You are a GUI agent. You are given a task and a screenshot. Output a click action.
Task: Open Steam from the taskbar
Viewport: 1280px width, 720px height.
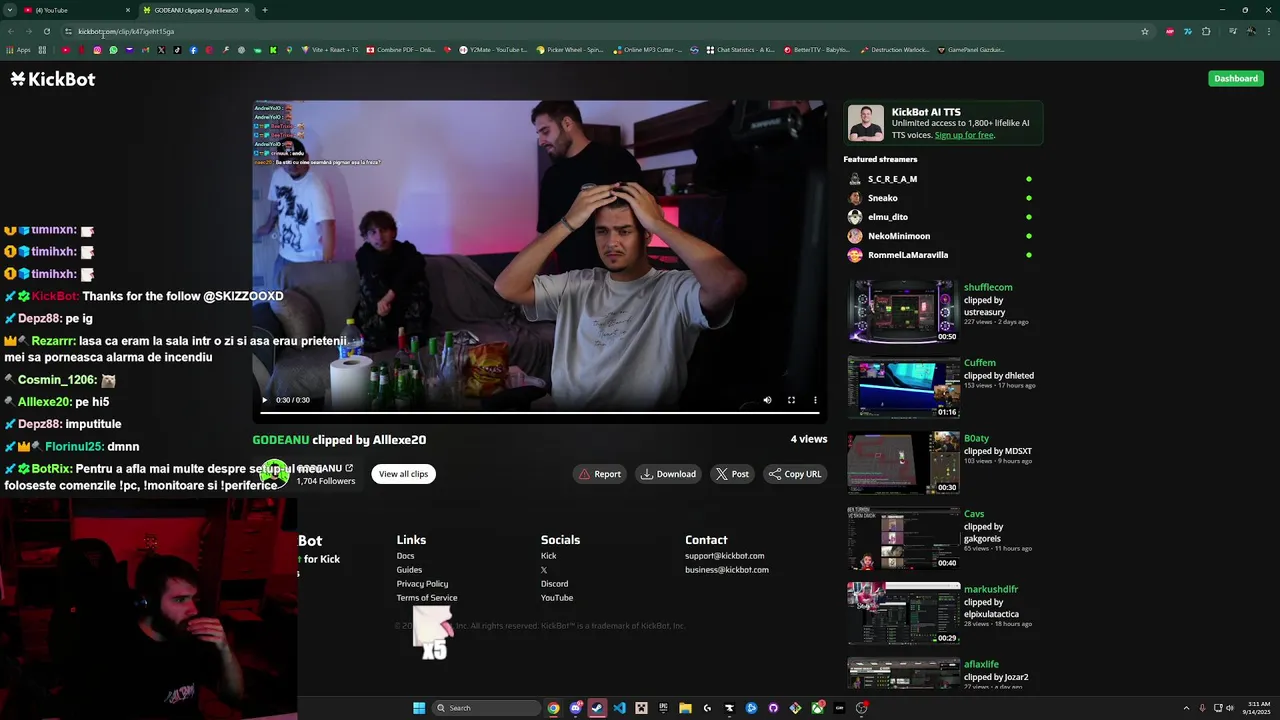tap(597, 708)
